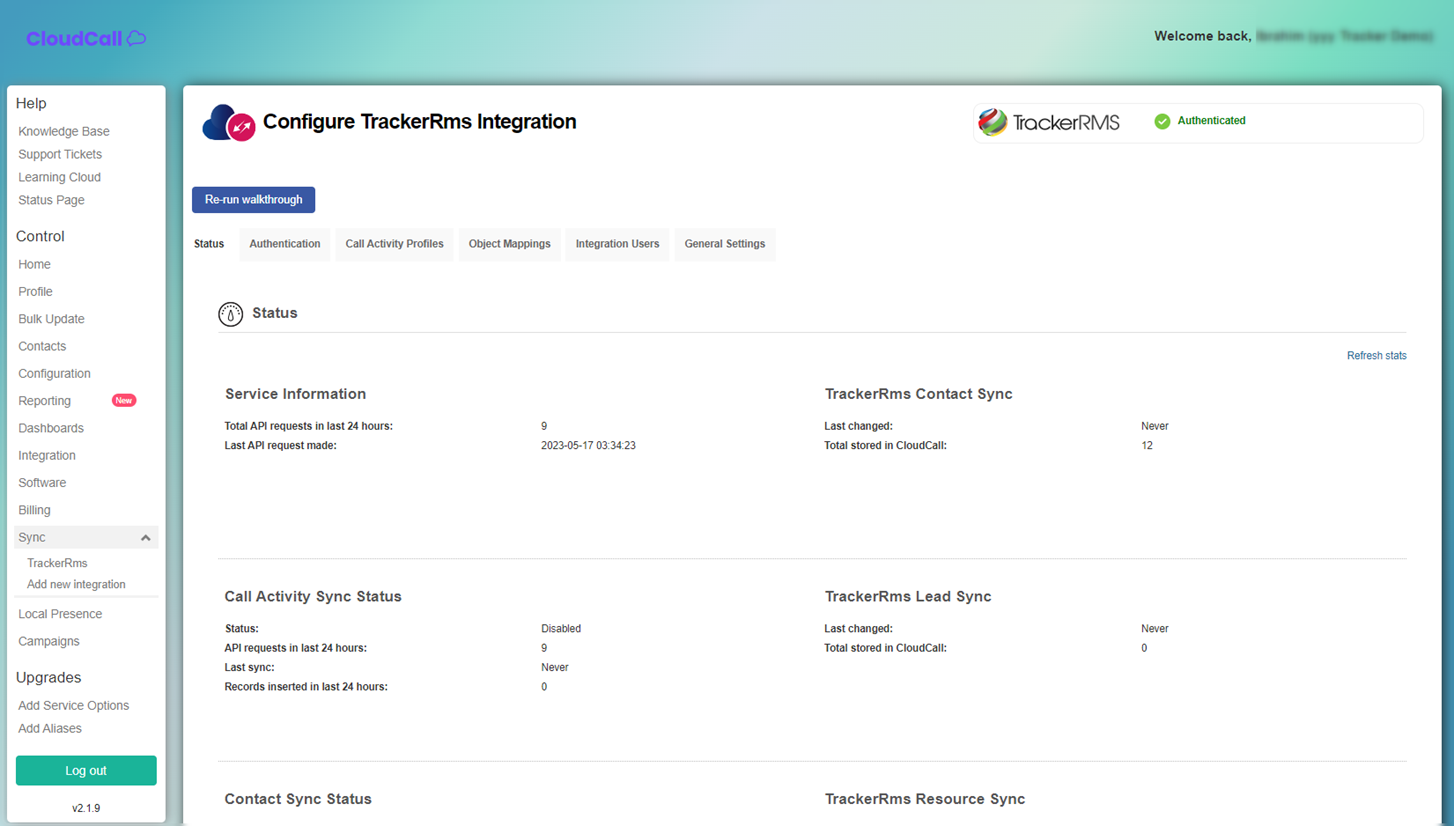1454x826 pixels.
Task: Click the New badge beside Reporting
Action: (124, 400)
